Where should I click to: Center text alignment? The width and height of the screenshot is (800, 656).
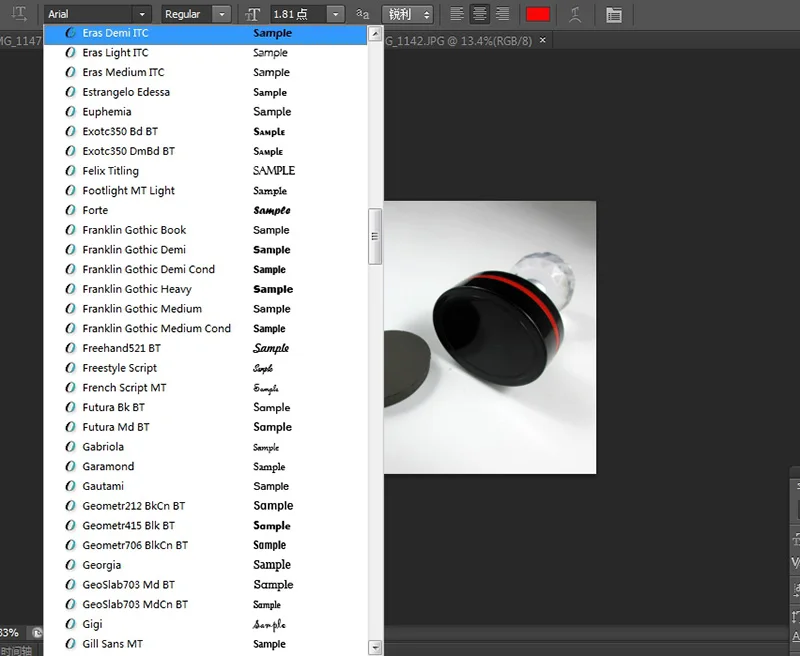pos(480,14)
